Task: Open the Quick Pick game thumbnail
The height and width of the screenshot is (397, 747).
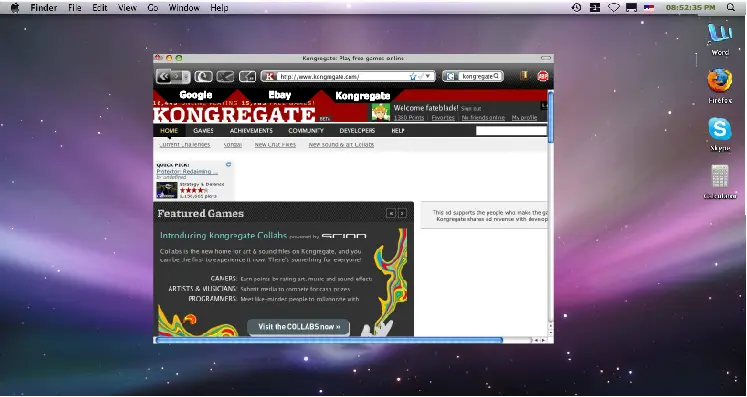Action: (167, 190)
